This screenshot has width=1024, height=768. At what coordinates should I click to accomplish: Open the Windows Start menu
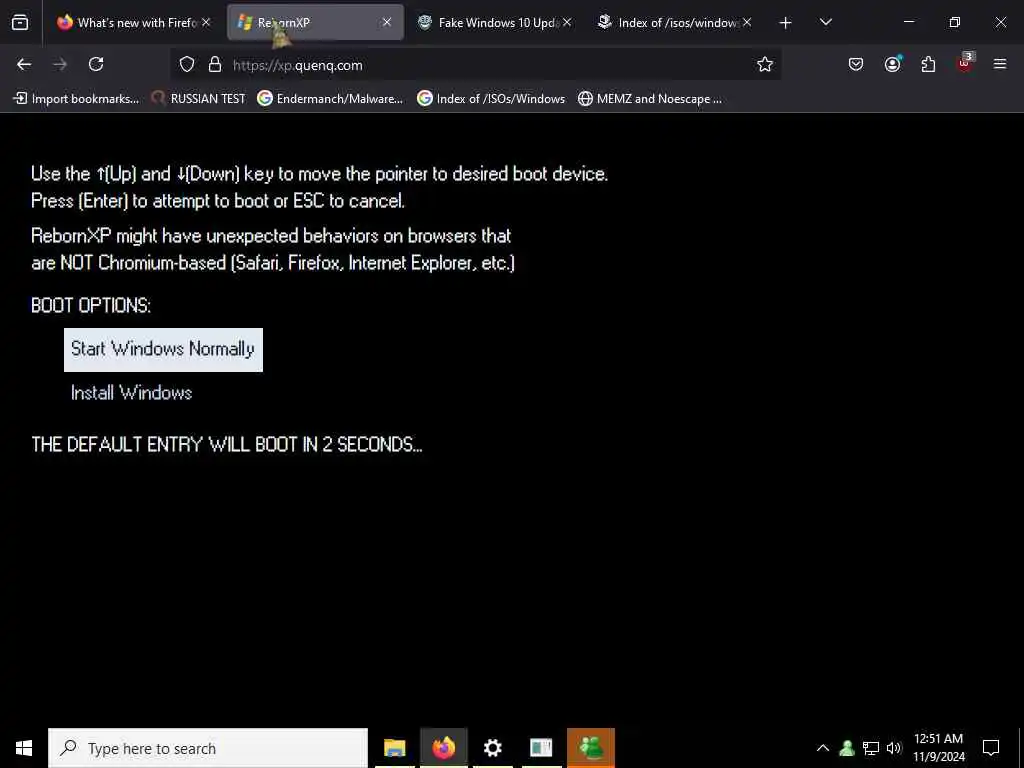tap(24, 748)
